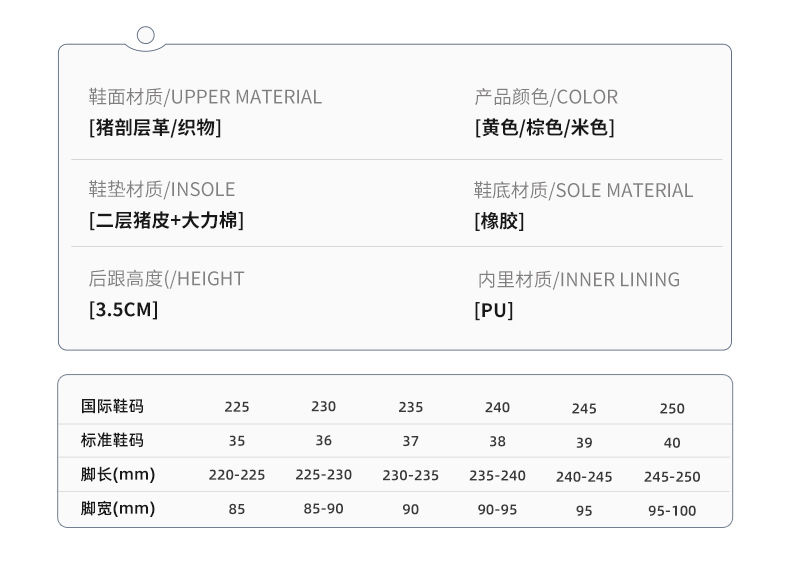Select the 脚长(mm) row header
Image resolution: width=790 pixels, height=566 pixels.
tap(118, 474)
